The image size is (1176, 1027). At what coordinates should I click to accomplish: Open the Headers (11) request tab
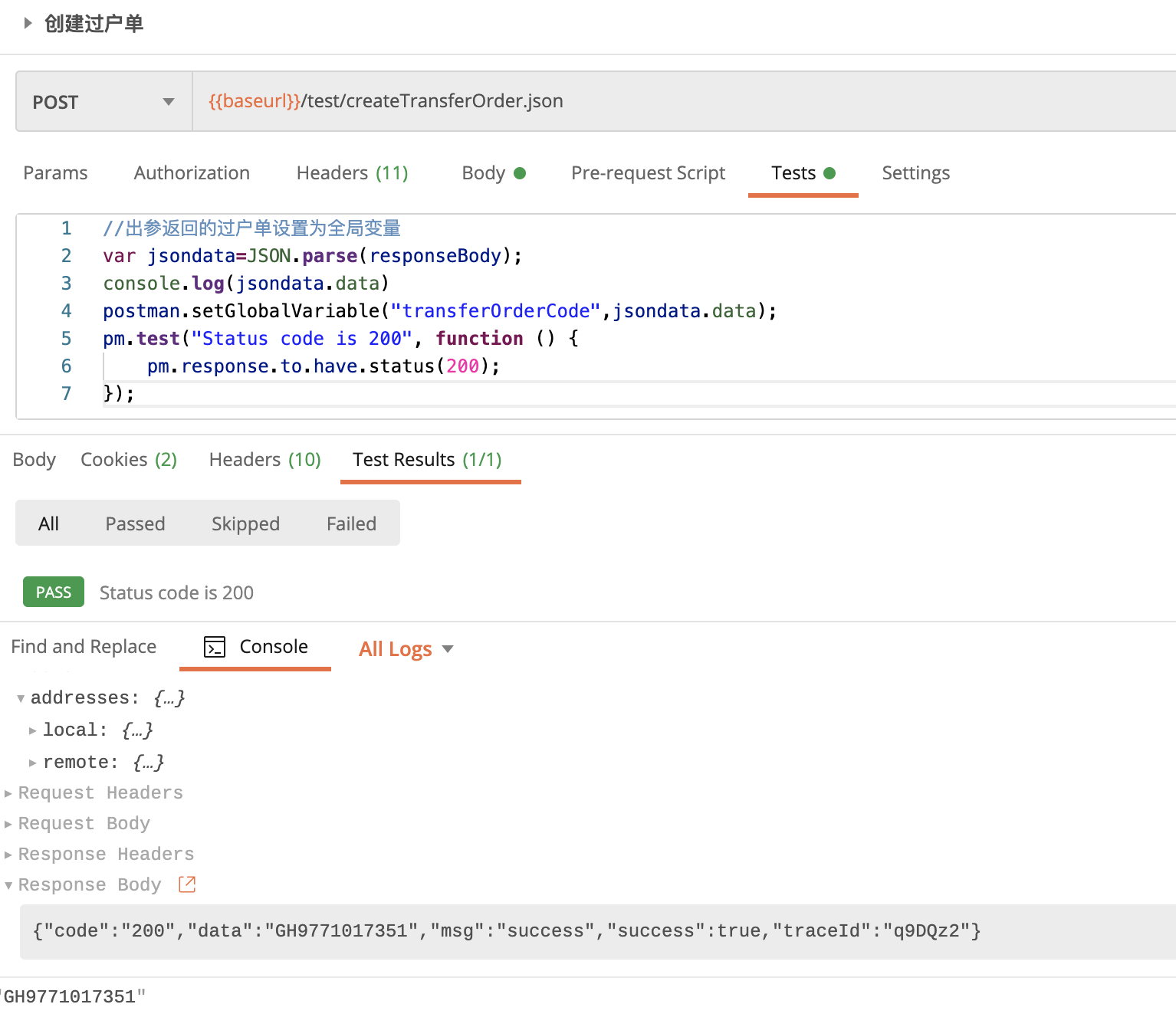[352, 173]
